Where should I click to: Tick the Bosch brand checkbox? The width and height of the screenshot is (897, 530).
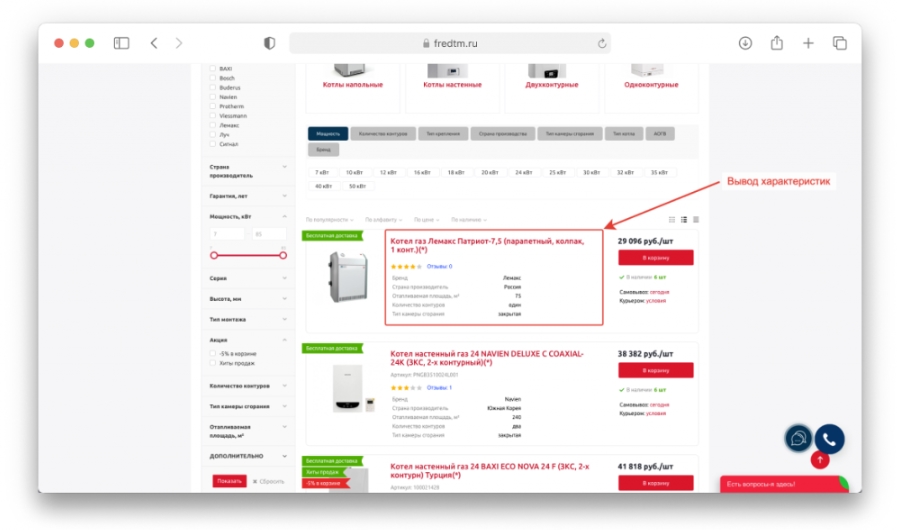click(213, 78)
